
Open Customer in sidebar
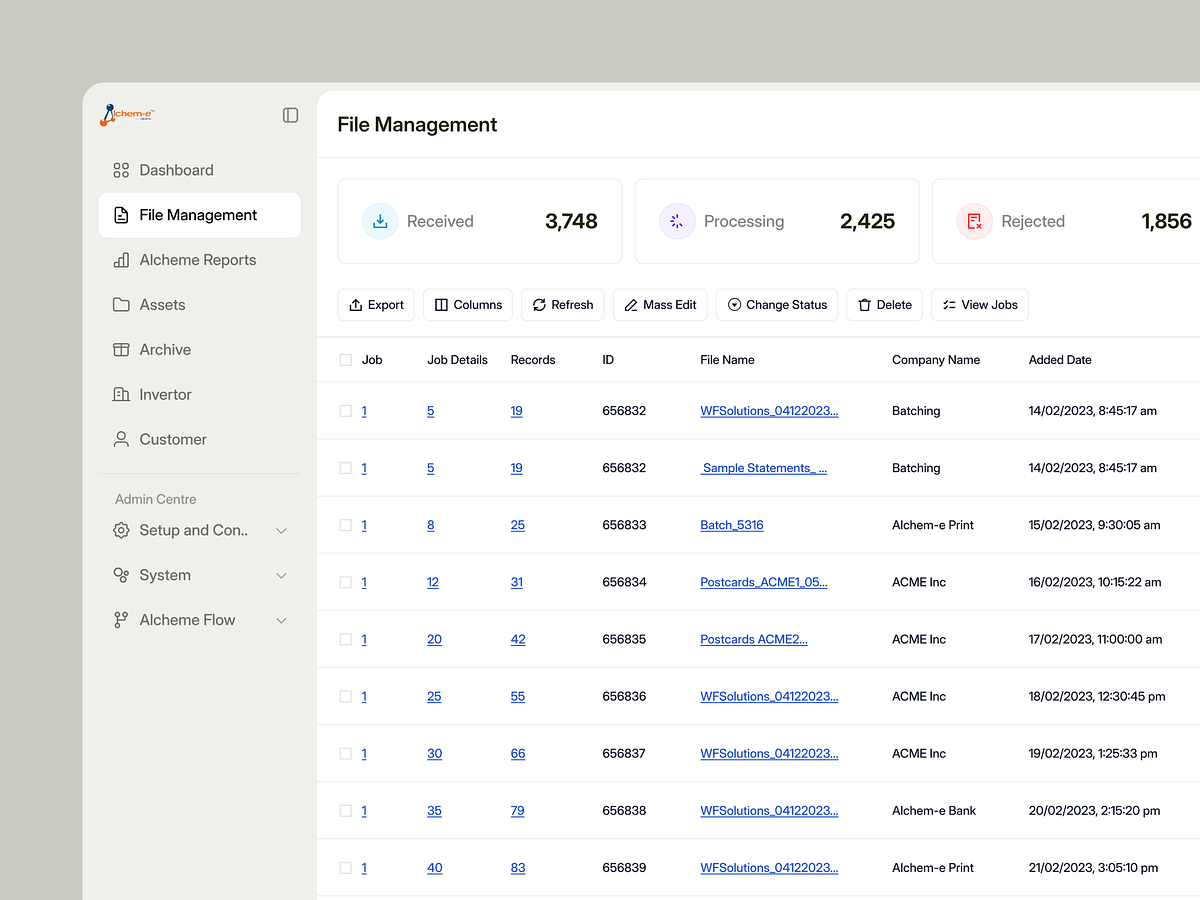pyautogui.click(x=200, y=439)
